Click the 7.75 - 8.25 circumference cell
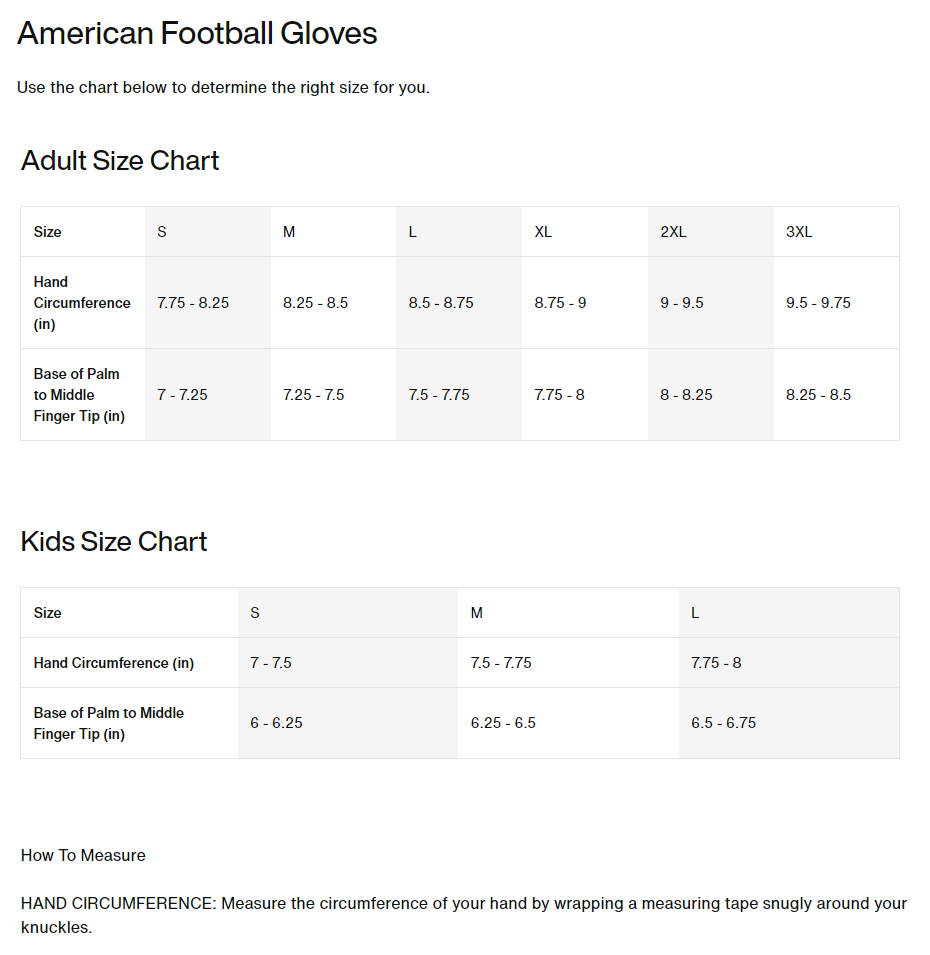Viewport: 930px width, 955px height. (208, 303)
